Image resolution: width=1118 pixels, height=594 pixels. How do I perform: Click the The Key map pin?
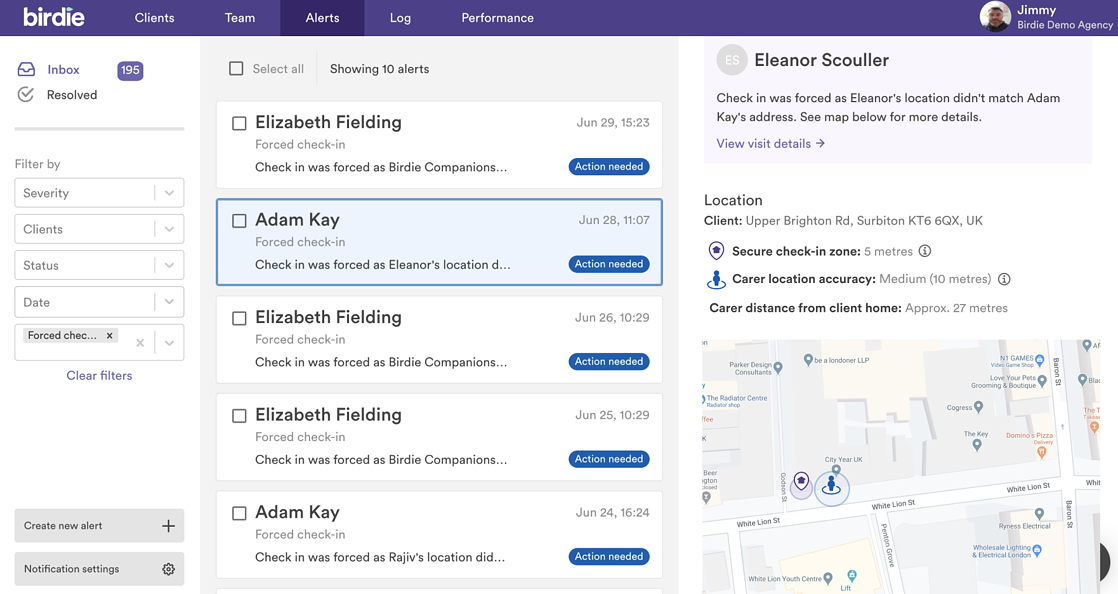(977, 445)
